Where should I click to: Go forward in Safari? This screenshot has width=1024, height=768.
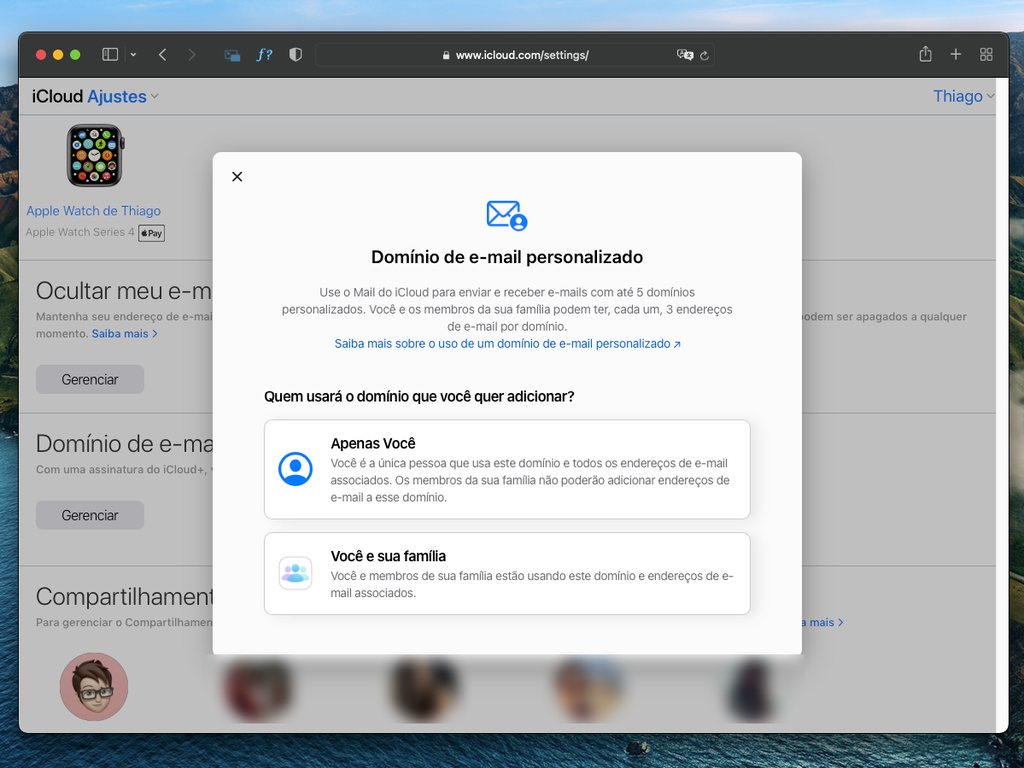pos(191,55)
